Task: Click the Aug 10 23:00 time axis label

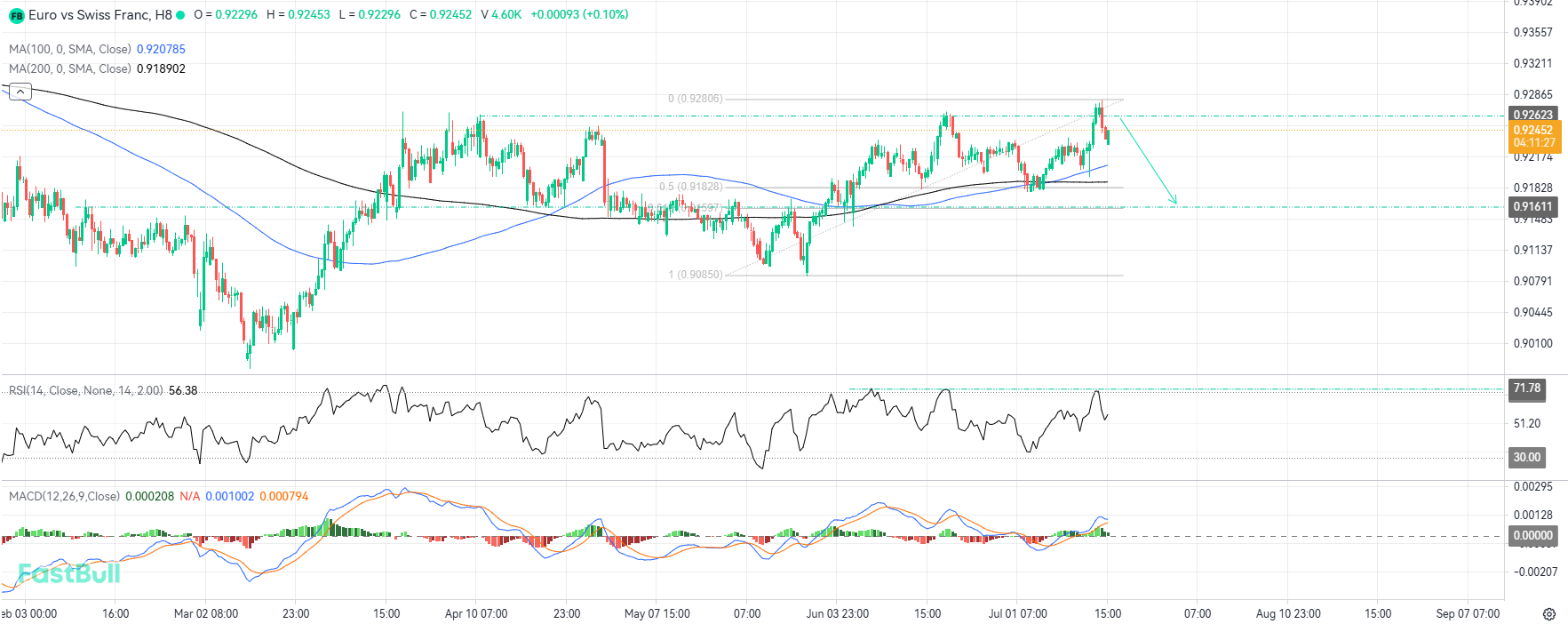Action: [x=1288, y=613]
